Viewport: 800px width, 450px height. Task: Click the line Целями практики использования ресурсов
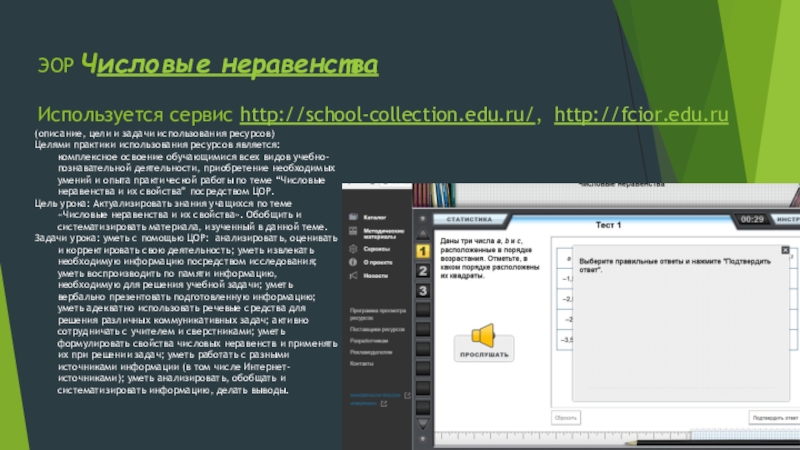pyautogui.click(x=157, y=145)
